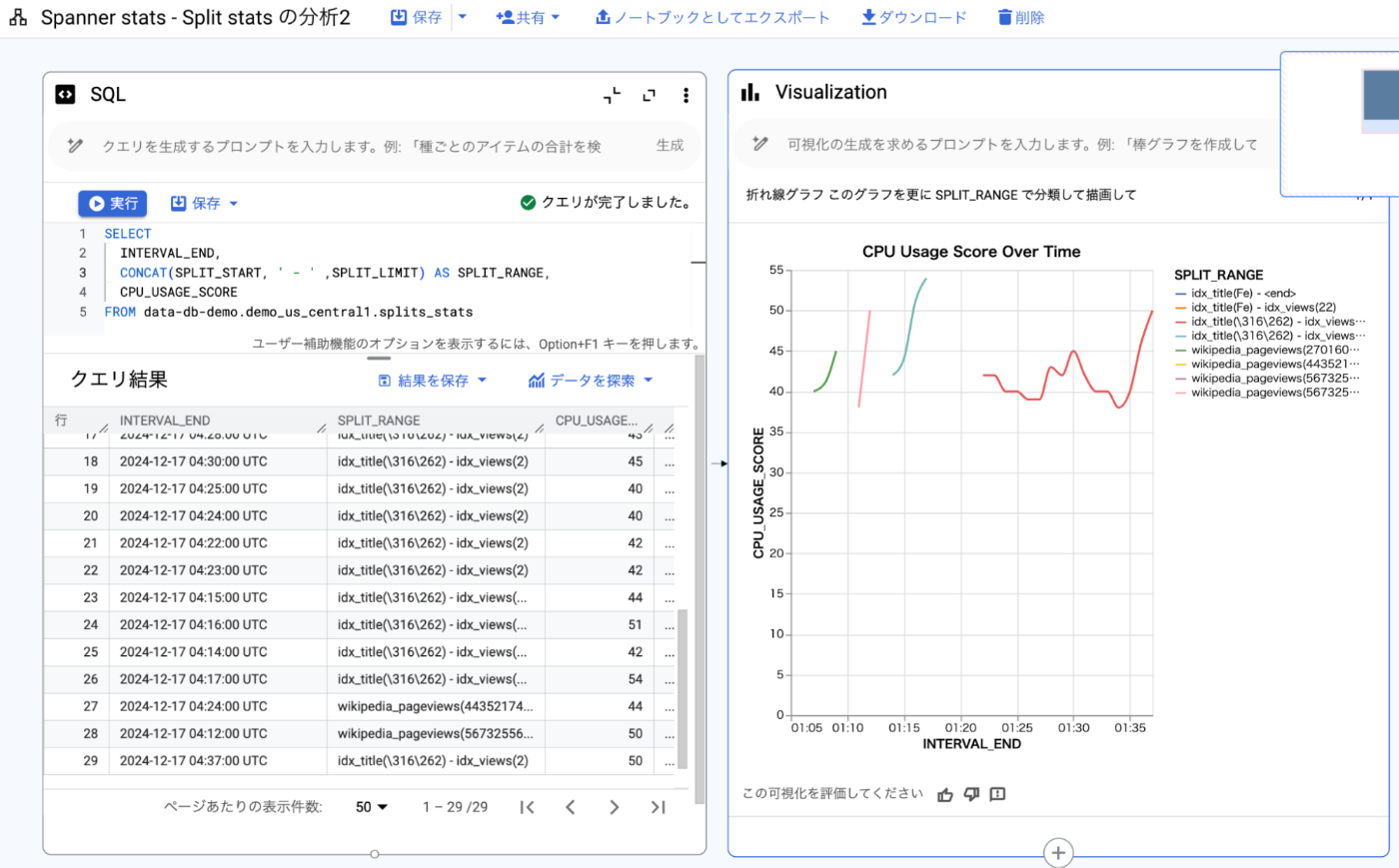The width and height of the screenshot is (1399, 868).
Task: Click the SQL panel bottom resize handle
Action: [375, 854]
